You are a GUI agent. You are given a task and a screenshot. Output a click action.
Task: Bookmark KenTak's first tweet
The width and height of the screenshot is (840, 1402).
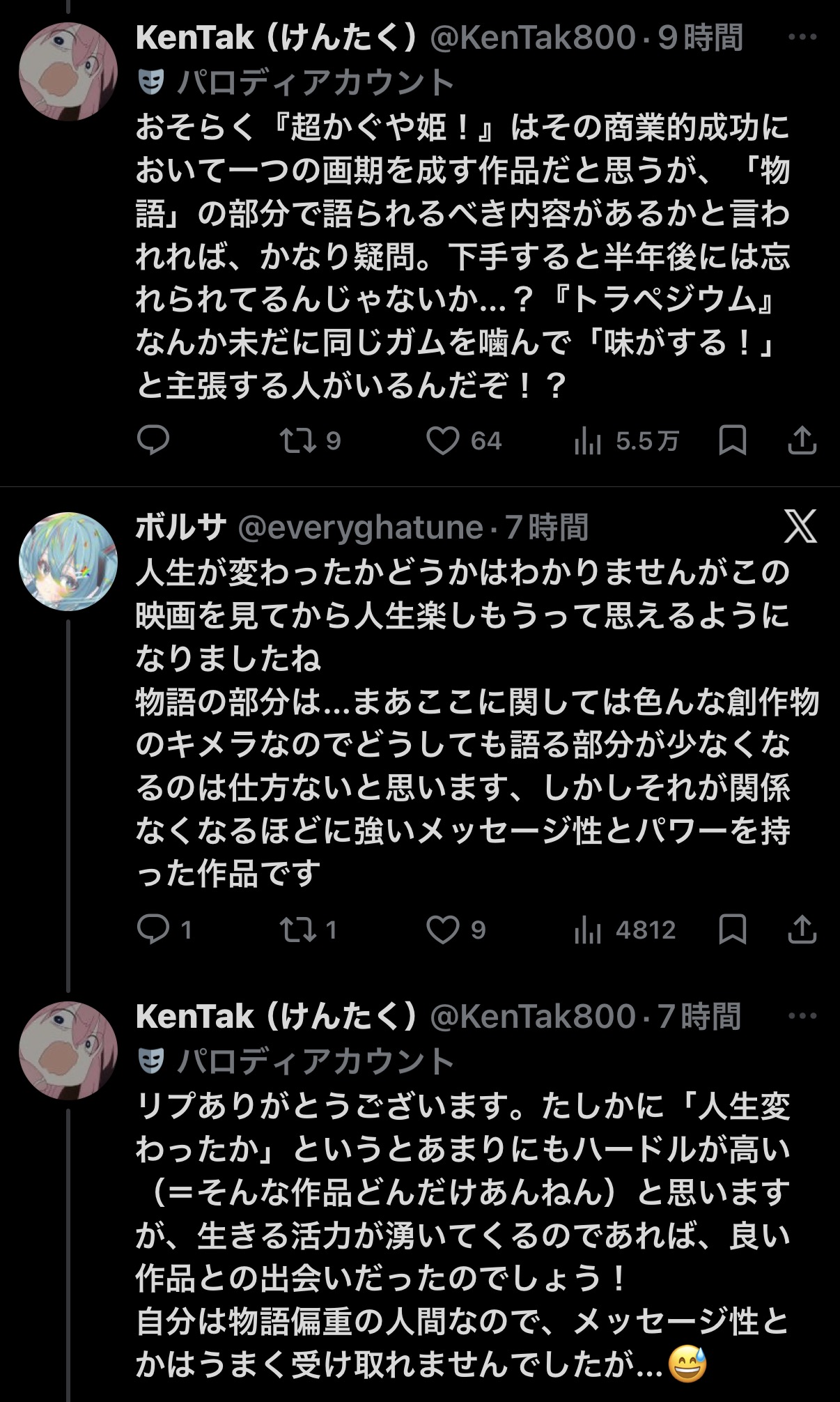pos(732,440)
